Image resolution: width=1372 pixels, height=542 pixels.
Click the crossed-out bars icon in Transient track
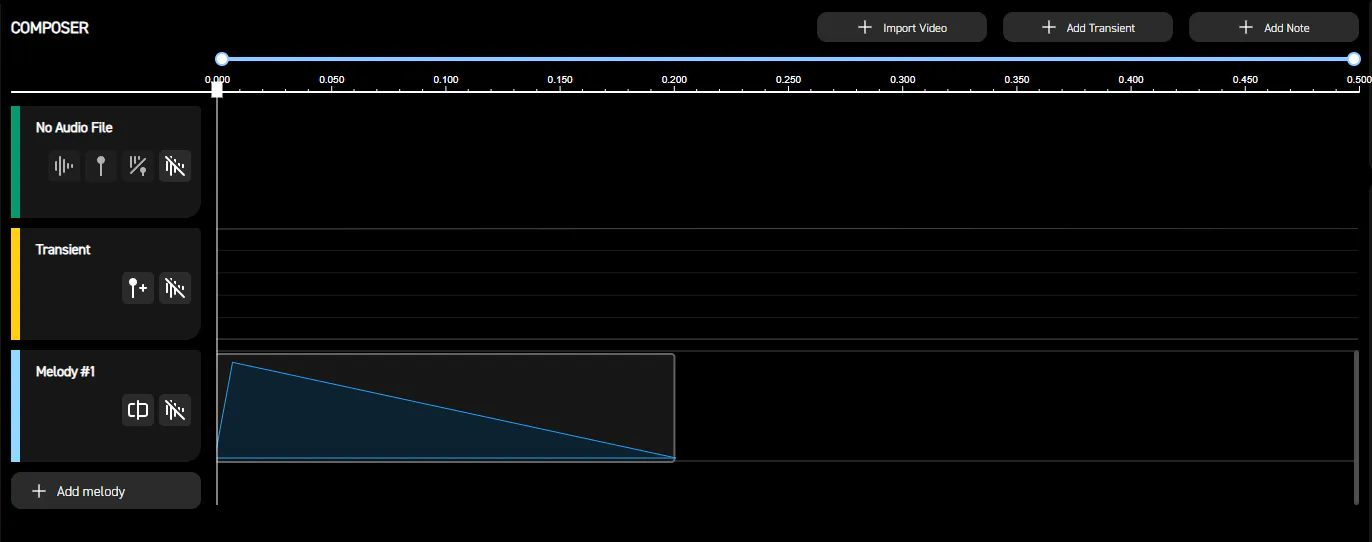(x=175, y=288)
